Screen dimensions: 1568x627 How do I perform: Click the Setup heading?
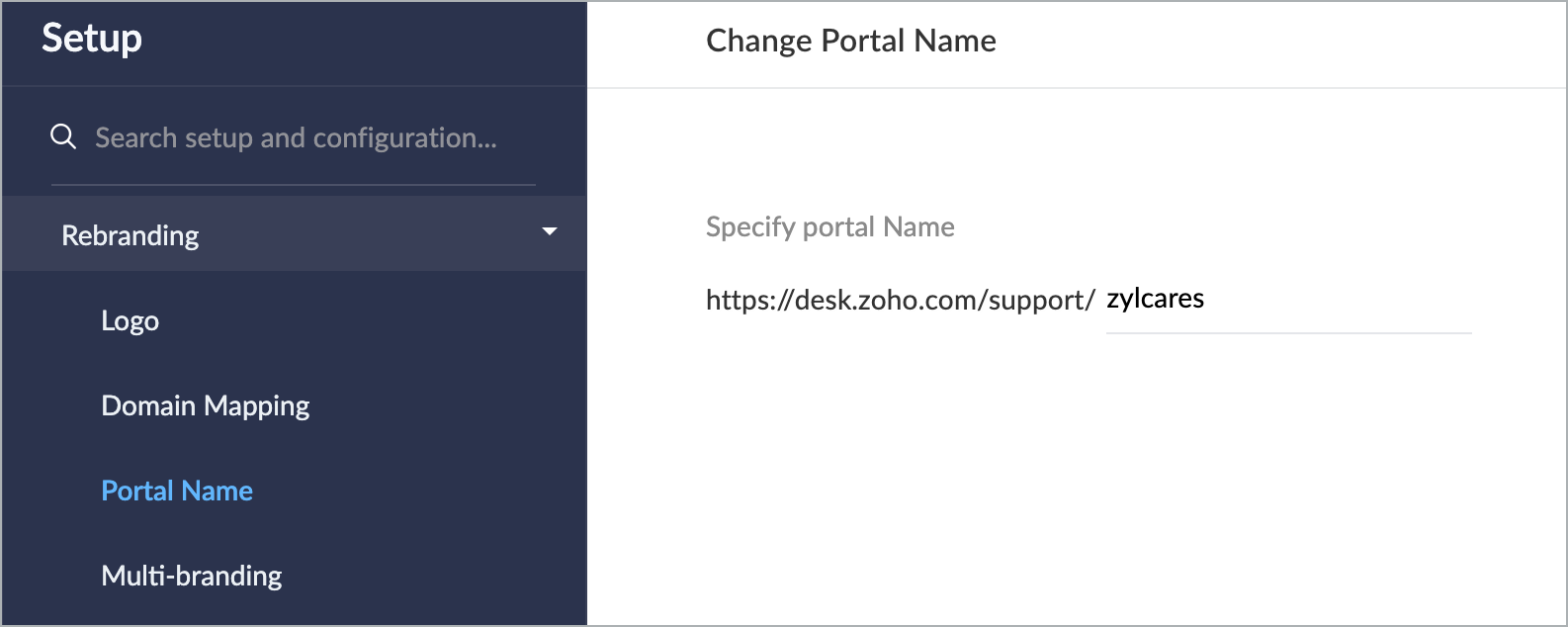(92, 39)
